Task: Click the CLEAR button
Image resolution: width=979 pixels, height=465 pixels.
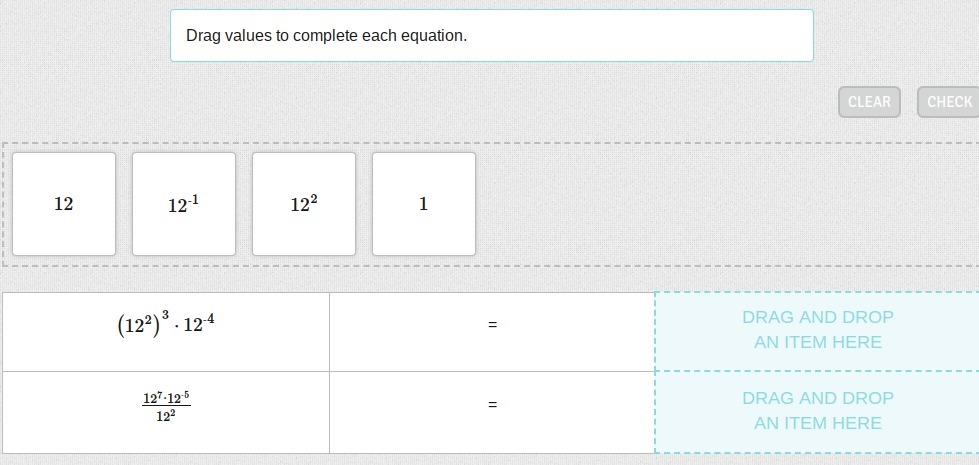Action: point(869,102)
